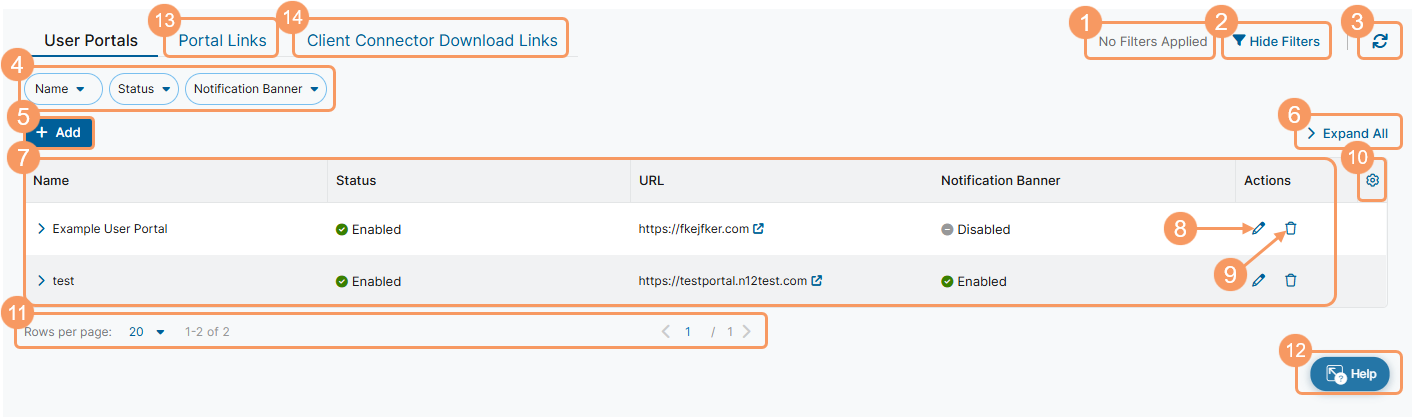1412x417 pixels.
Task: Open the Name filter dropdown
Action: [63, 89]
